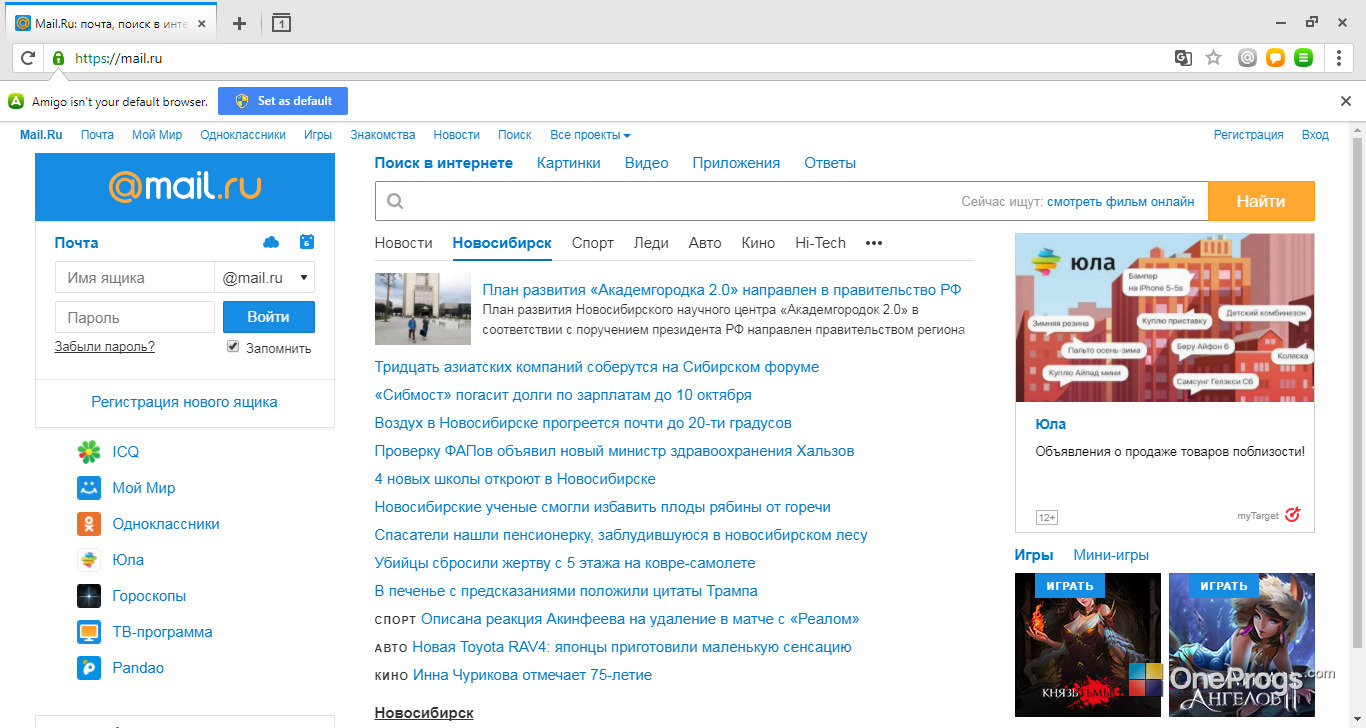This screenshot has width=1366, height=728.
Task: Open the translate page icon in address bar
Action: (1183, 58)
